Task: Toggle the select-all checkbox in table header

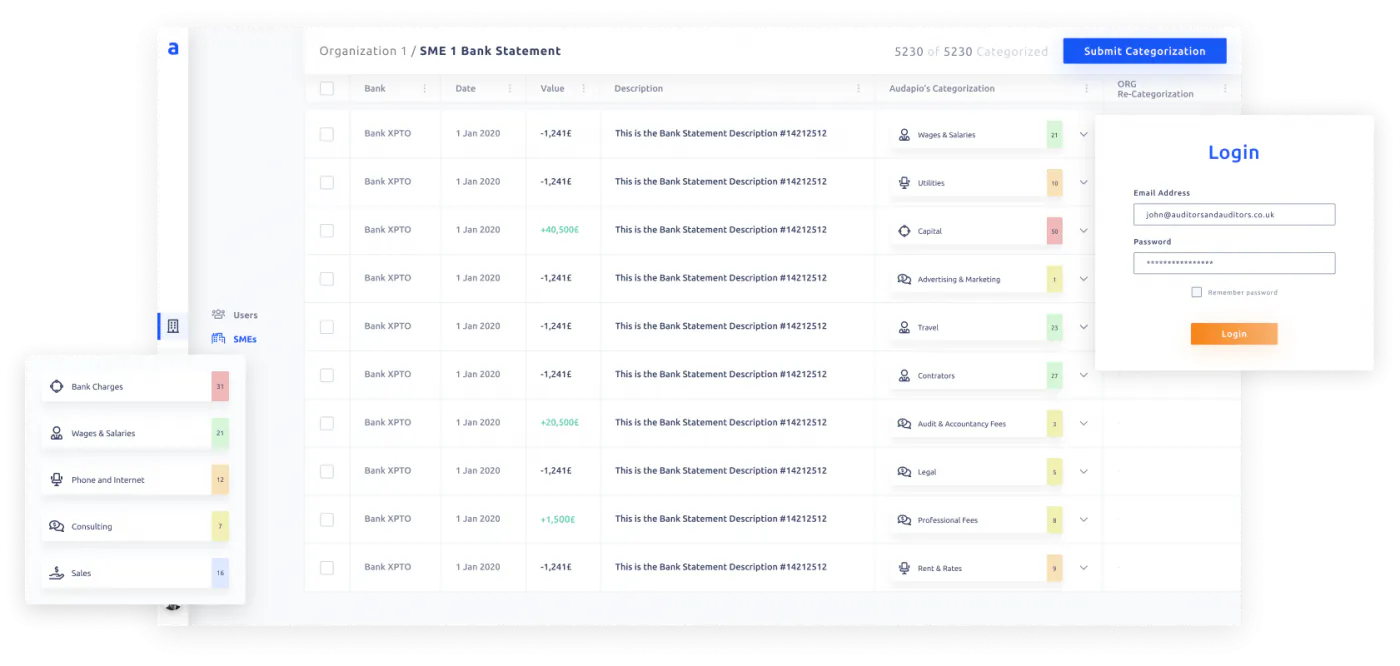Action: [327, 88]
